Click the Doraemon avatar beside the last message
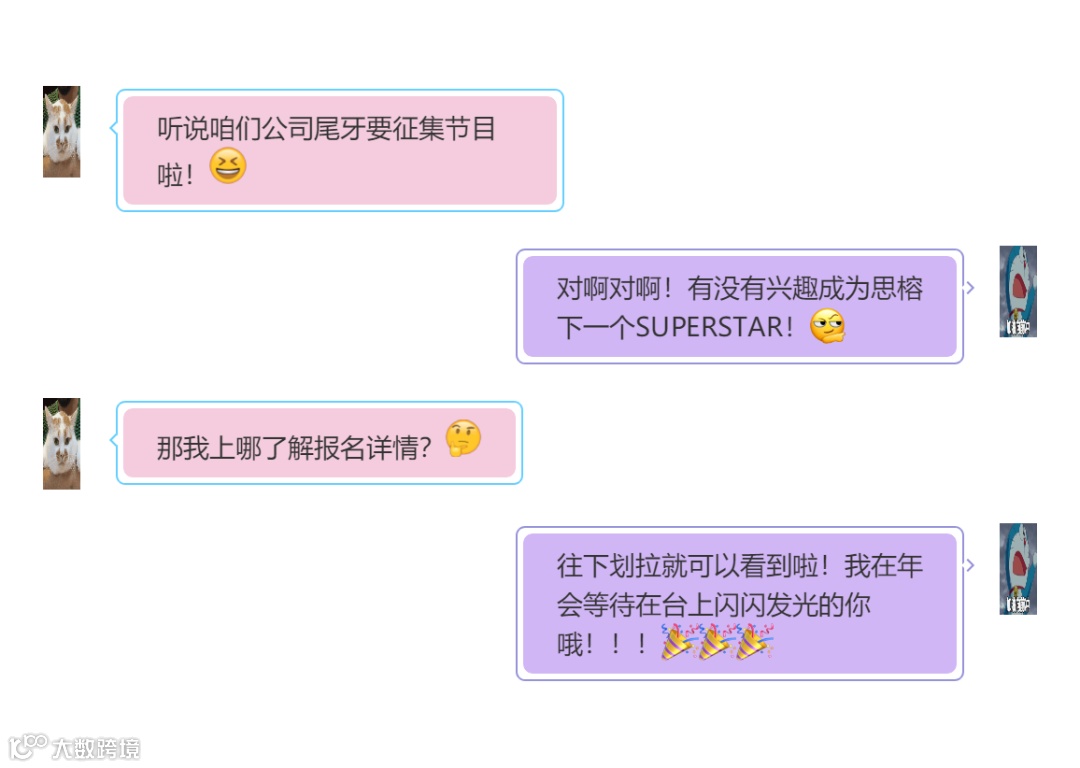 1018,569
